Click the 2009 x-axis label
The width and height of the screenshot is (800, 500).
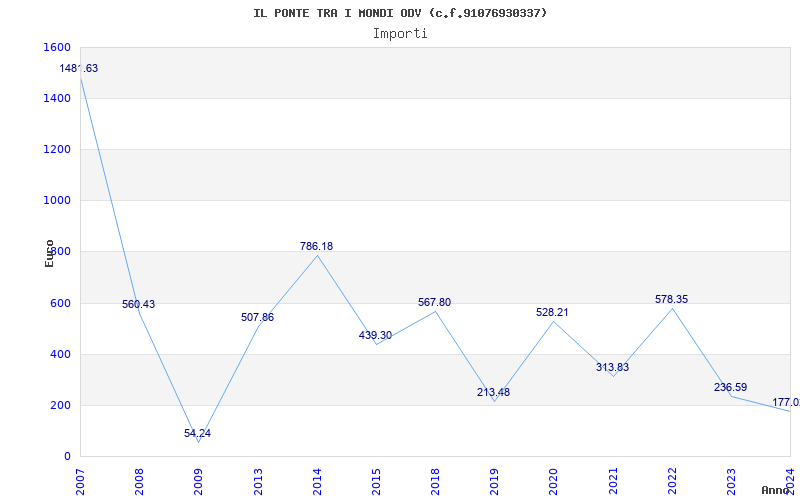click(x=198, y=482)
